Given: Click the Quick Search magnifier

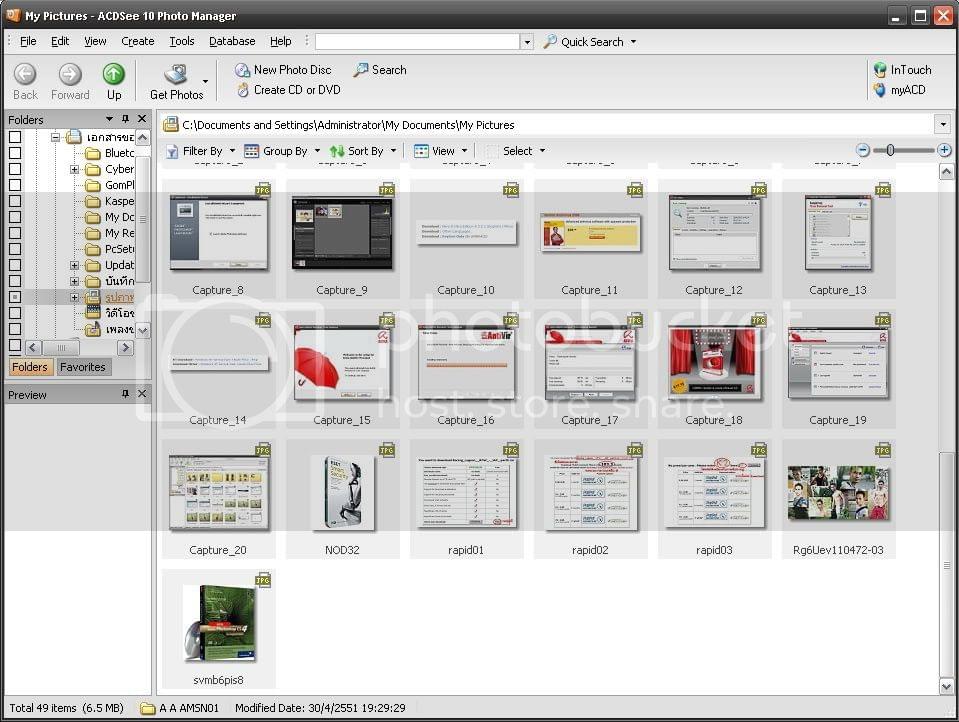Looking at the screenshot, I should pos(550,42).
